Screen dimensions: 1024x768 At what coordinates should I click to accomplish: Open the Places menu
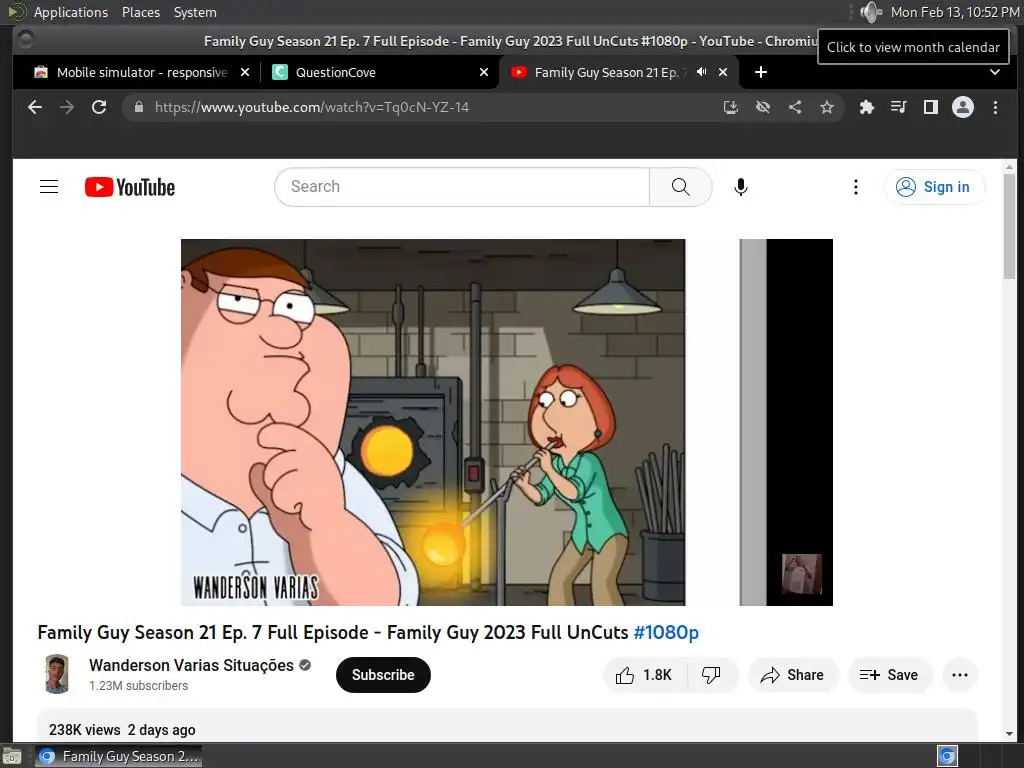click(141, 12)
